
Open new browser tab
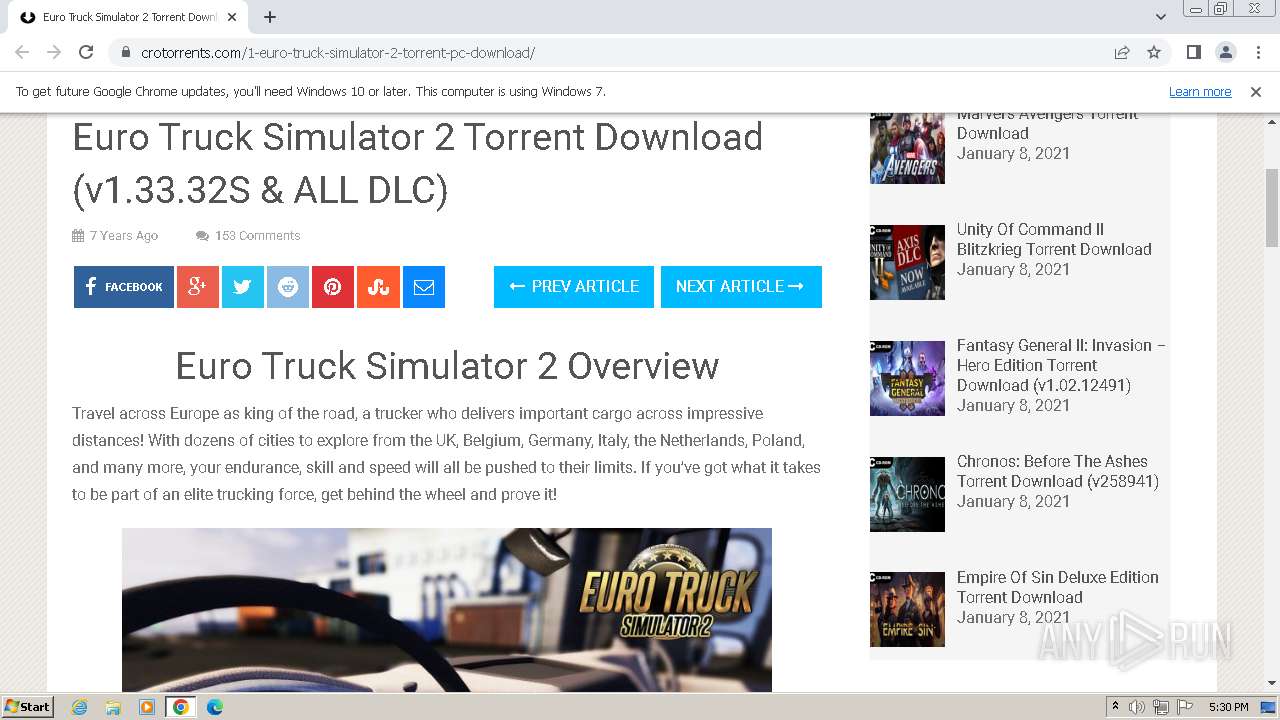tap(270, 17)
